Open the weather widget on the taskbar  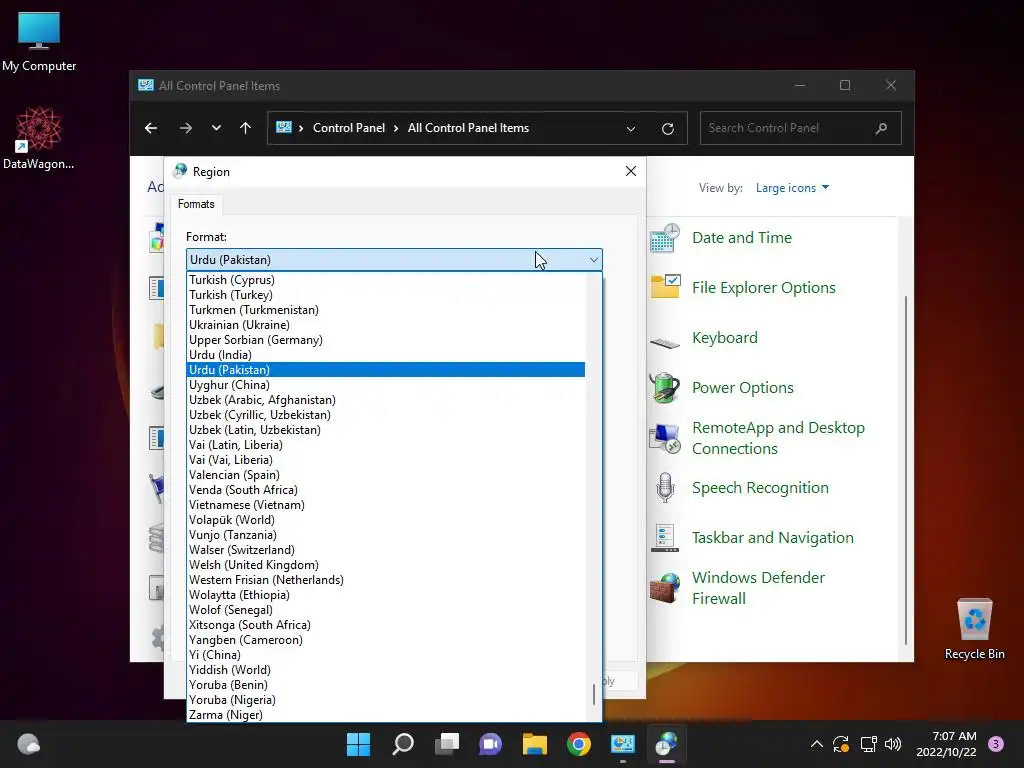coord(28,744)
